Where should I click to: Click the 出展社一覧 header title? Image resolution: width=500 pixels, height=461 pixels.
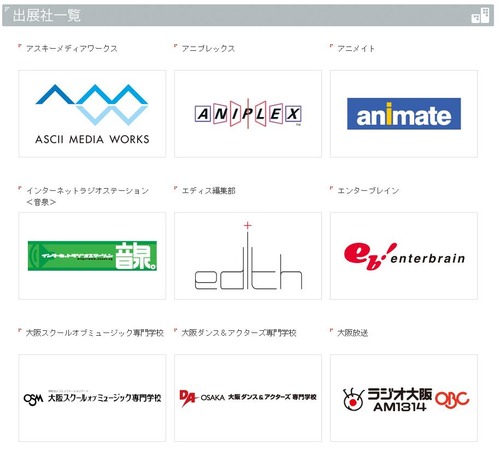tap(47, 15)
